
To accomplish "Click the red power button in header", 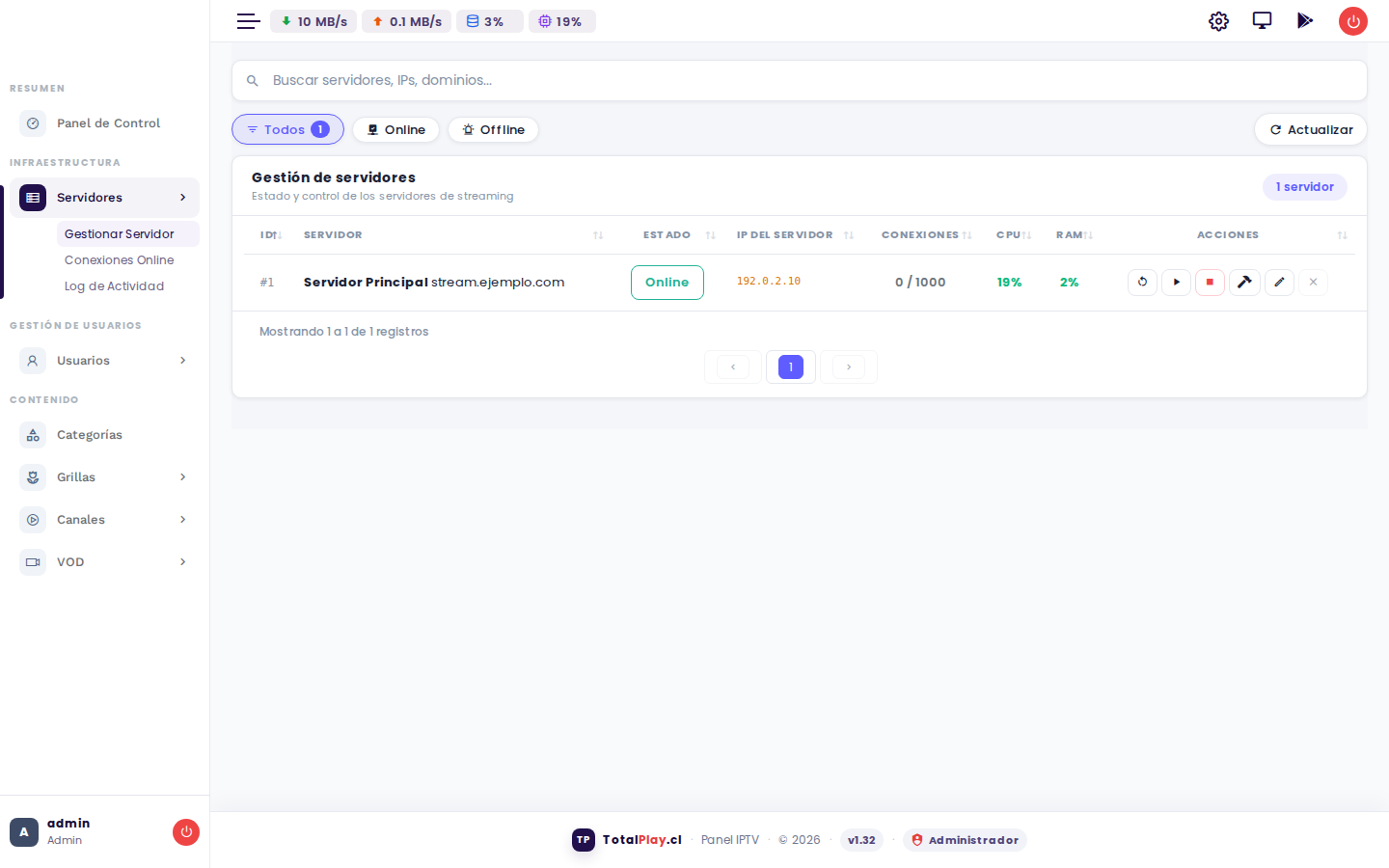I will 1353,21.
